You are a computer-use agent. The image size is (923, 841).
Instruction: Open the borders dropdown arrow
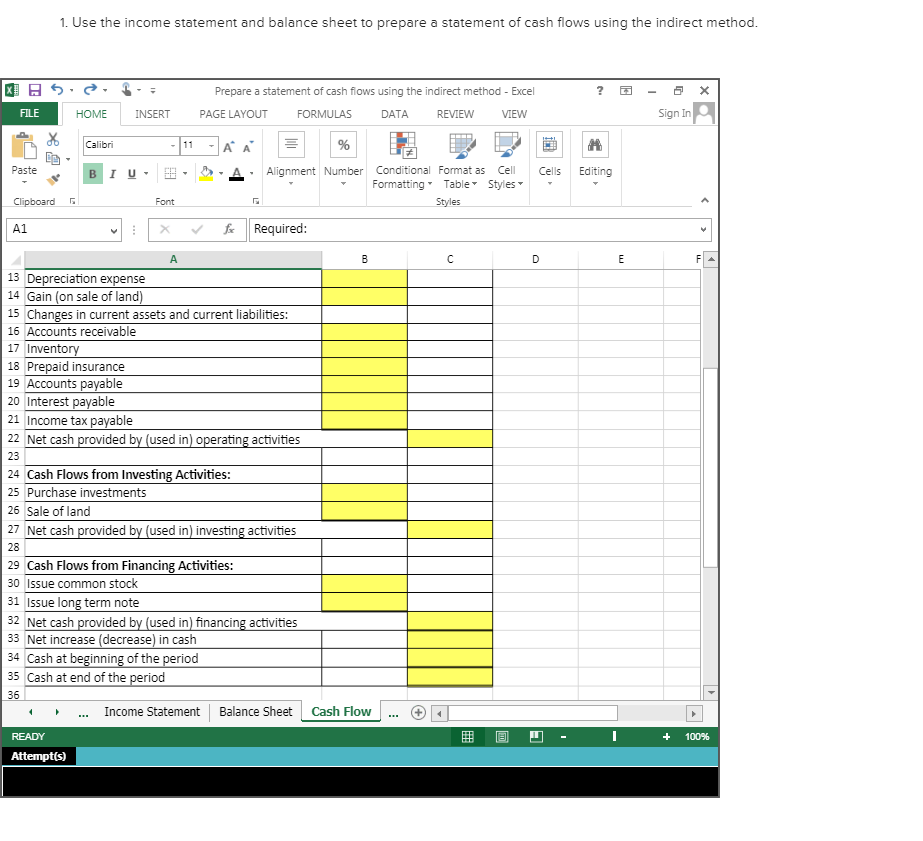pyautogui.click(x=185, y=173)
